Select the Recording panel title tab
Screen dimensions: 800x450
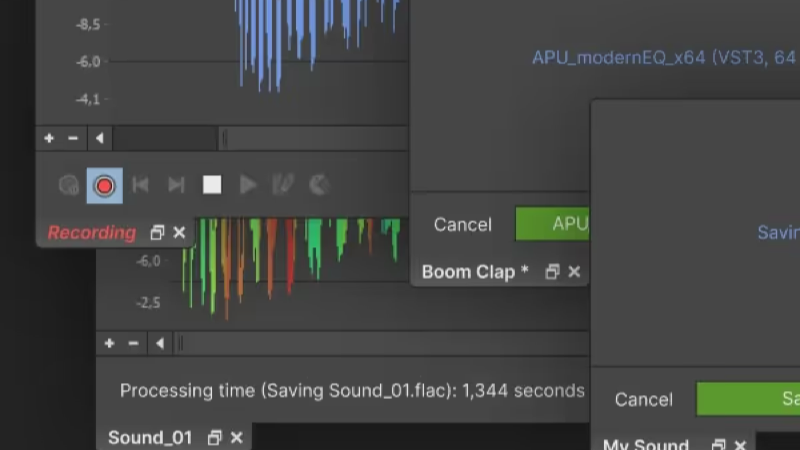click(92, 233)
